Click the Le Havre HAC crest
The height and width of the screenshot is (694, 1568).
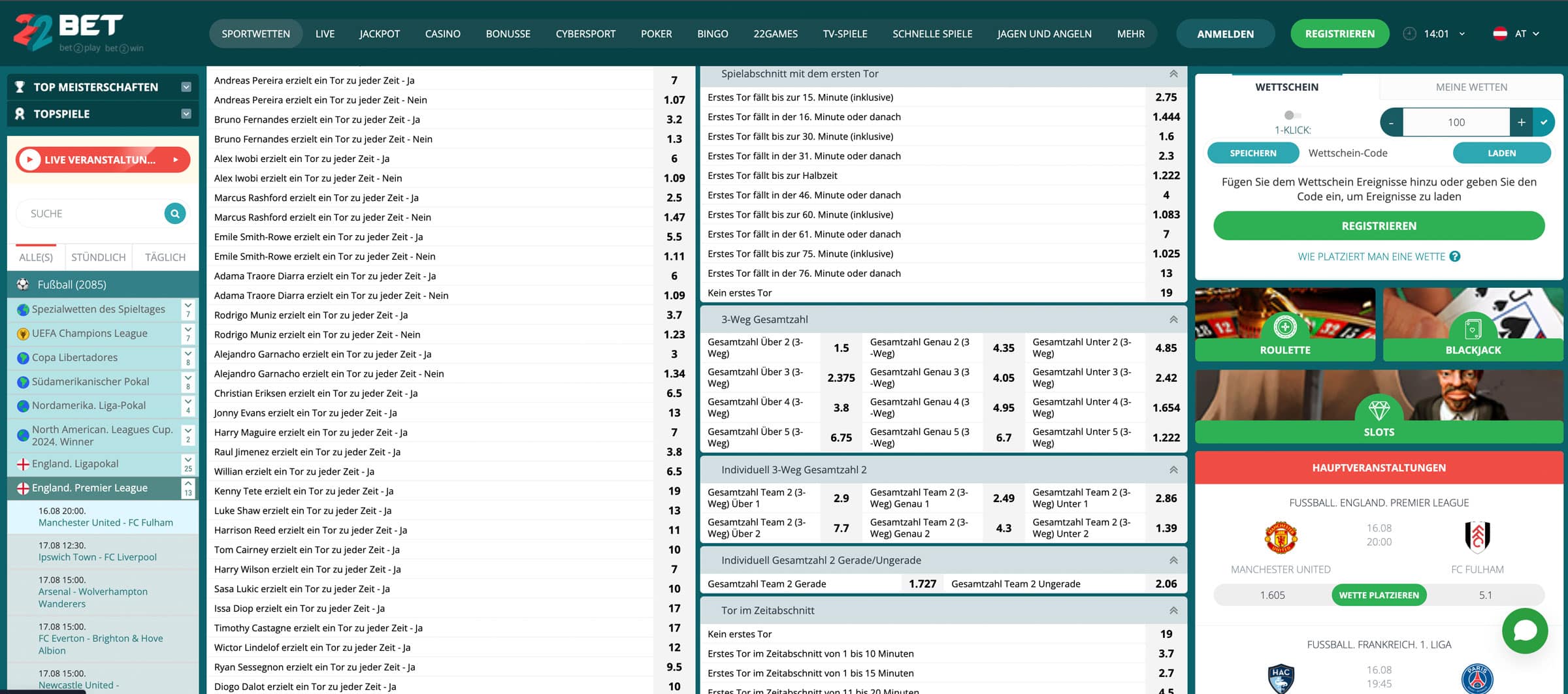coord(1281,679)
